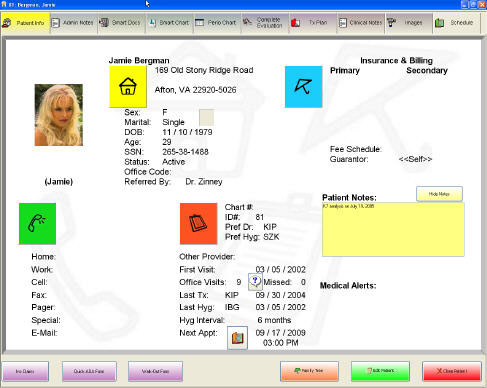The width and height of the screenshot is (487, 388).
Task: Click the nickname '(Jamie)' under the photo
Action: (x=59, y=181)
